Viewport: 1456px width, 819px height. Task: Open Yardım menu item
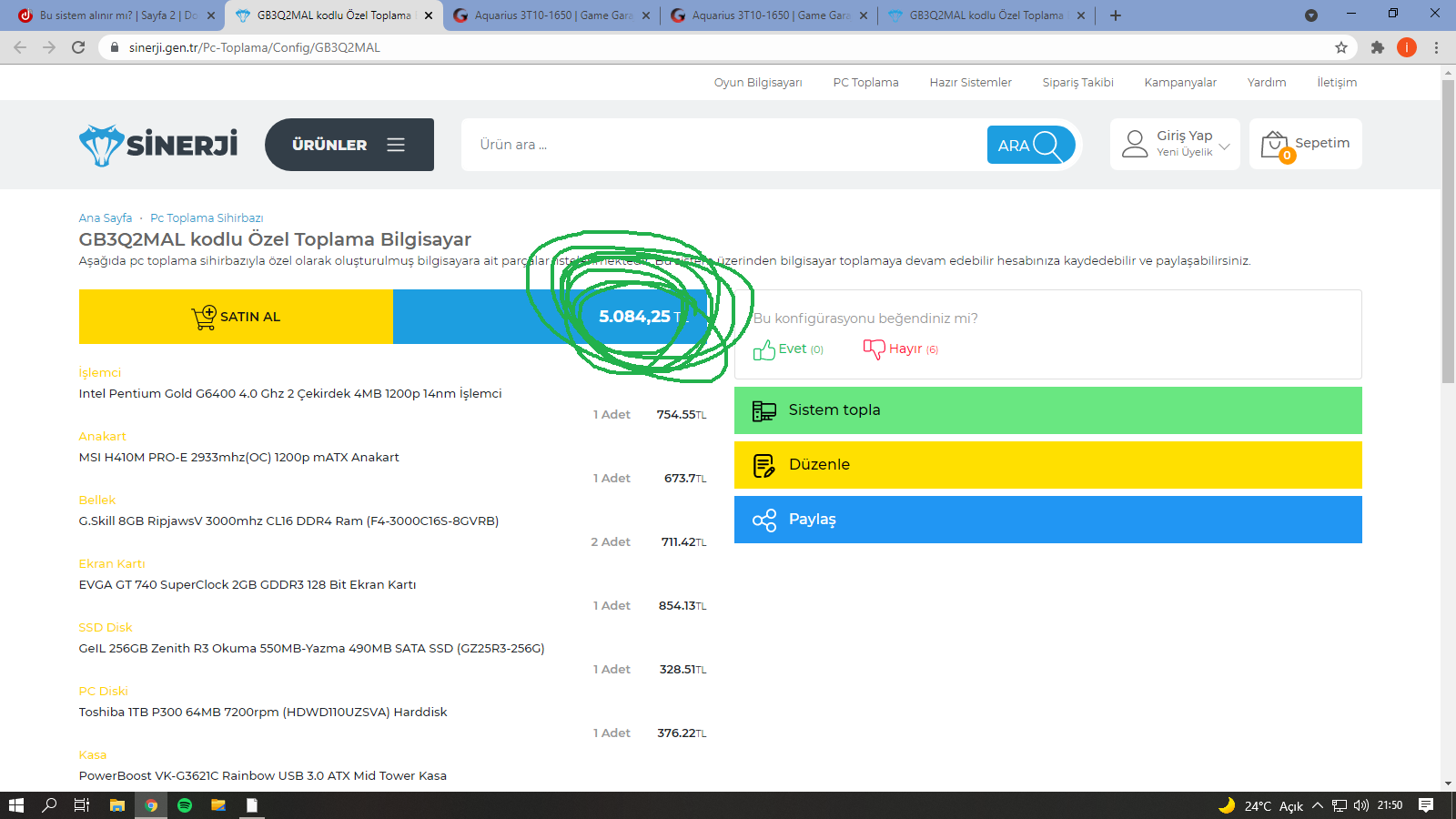pos(1267,83)
